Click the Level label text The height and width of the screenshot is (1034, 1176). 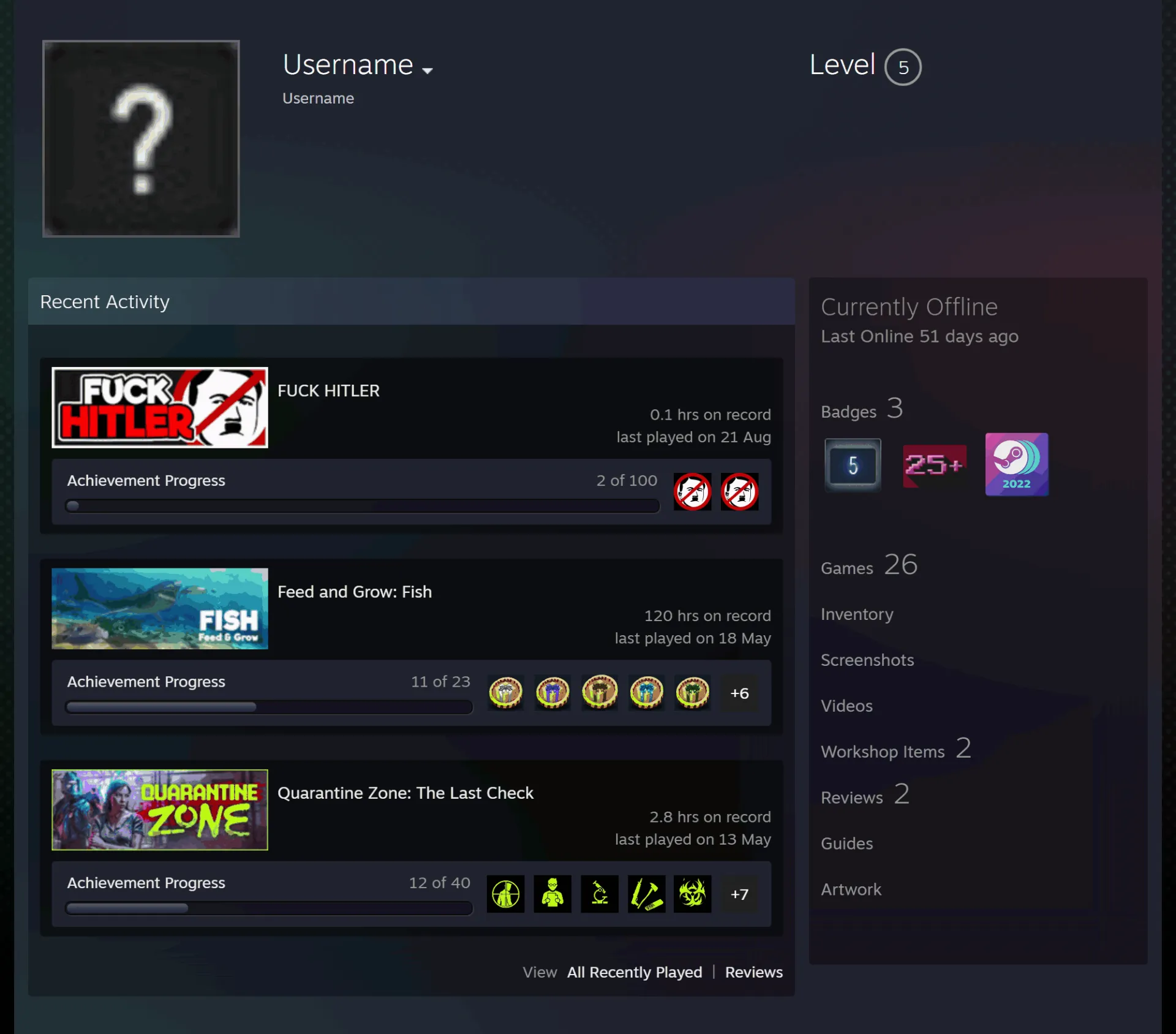pyautogui.click(x=842, y=64)
